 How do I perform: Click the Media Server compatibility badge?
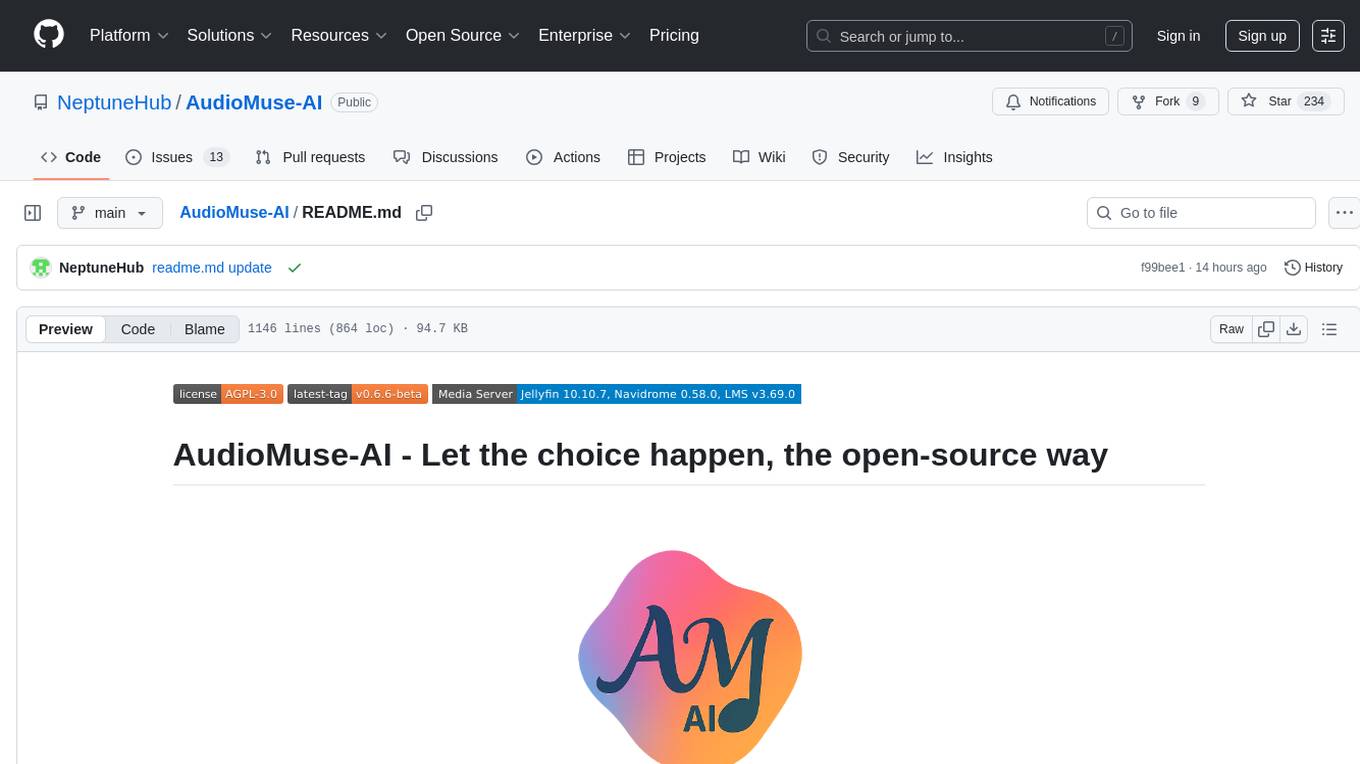point(617,394)
